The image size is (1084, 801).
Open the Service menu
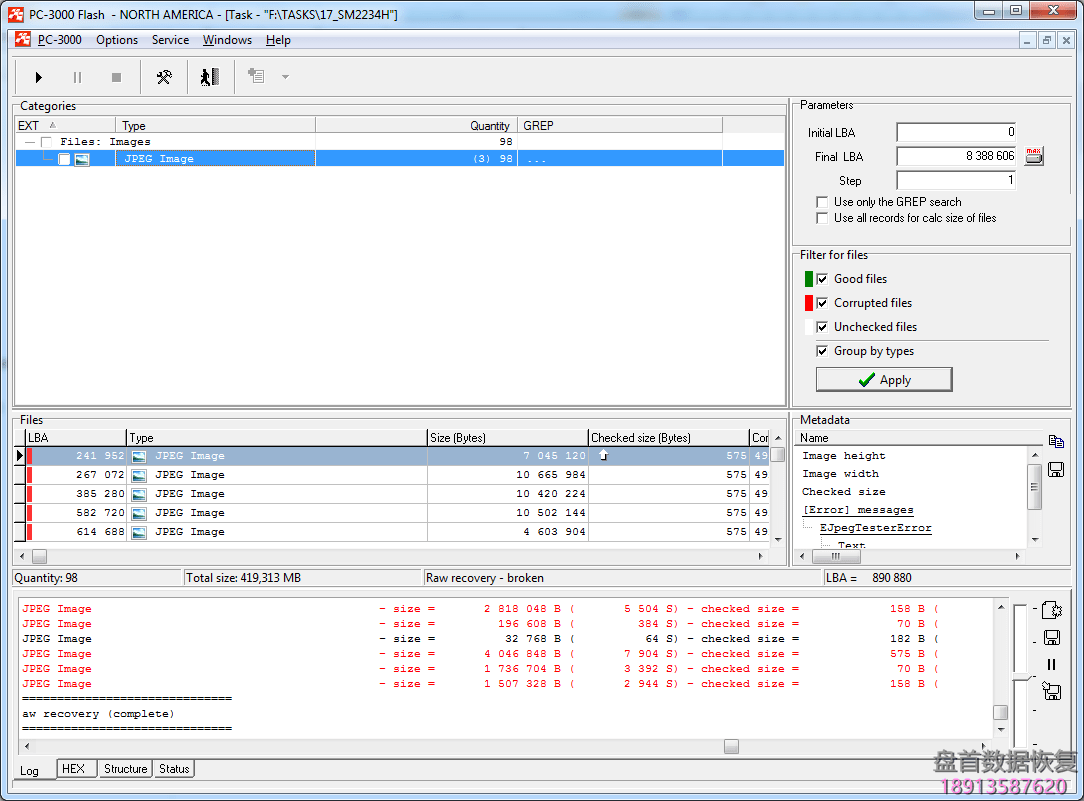coord(170,40)
